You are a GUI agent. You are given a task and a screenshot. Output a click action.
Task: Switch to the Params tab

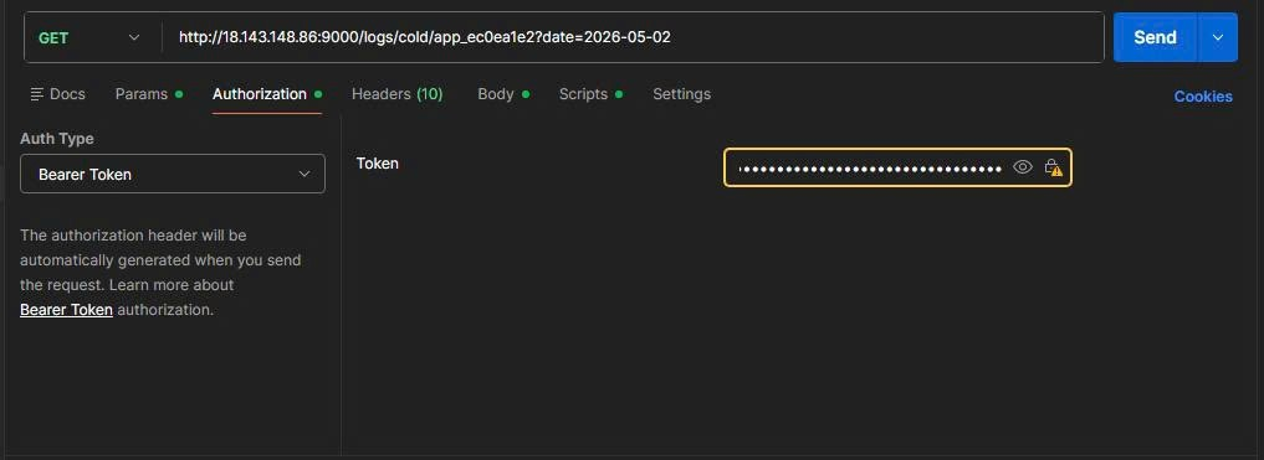[149, 94]
